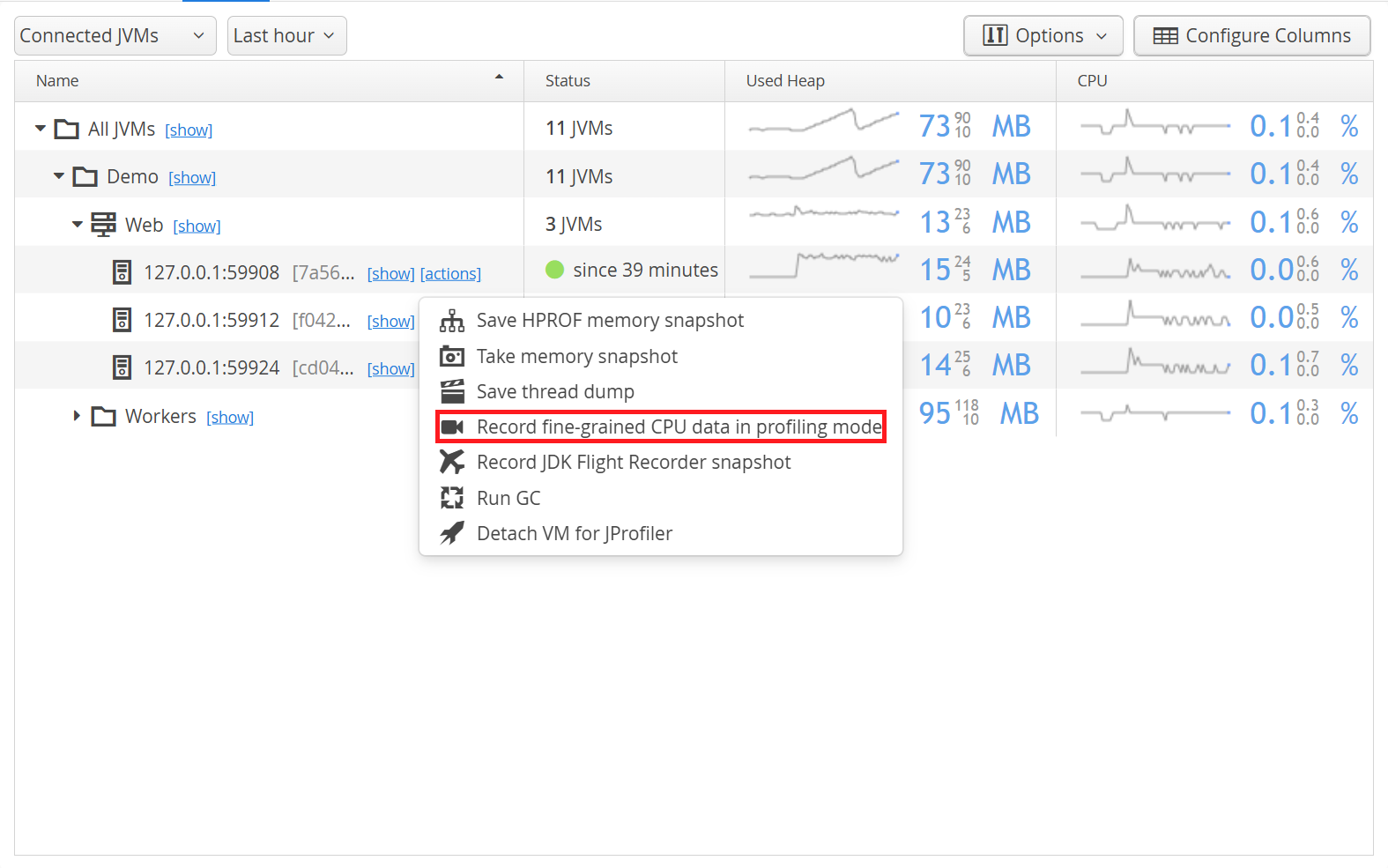Click the Run GC recycle icon
Viewport: 1388px width, 868px height.
tap(452, 498)
